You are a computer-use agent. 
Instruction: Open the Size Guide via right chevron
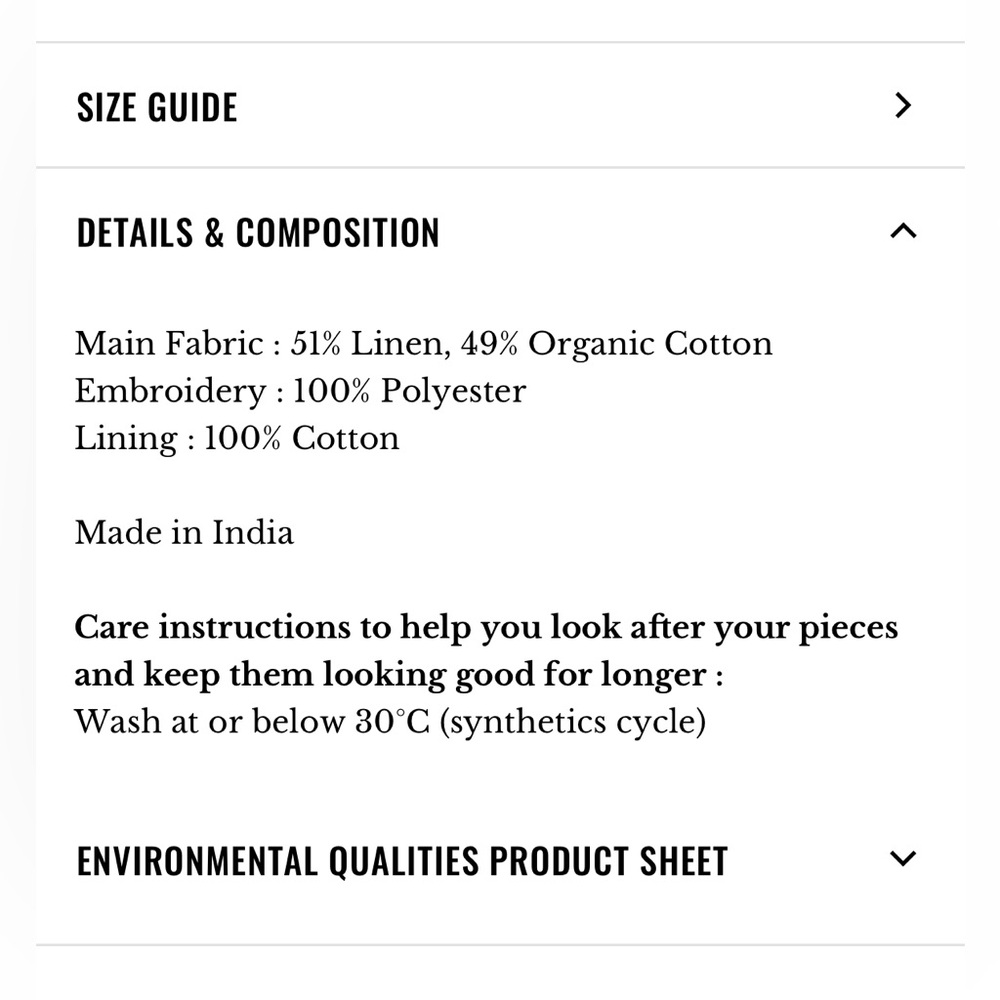(903, 105)
